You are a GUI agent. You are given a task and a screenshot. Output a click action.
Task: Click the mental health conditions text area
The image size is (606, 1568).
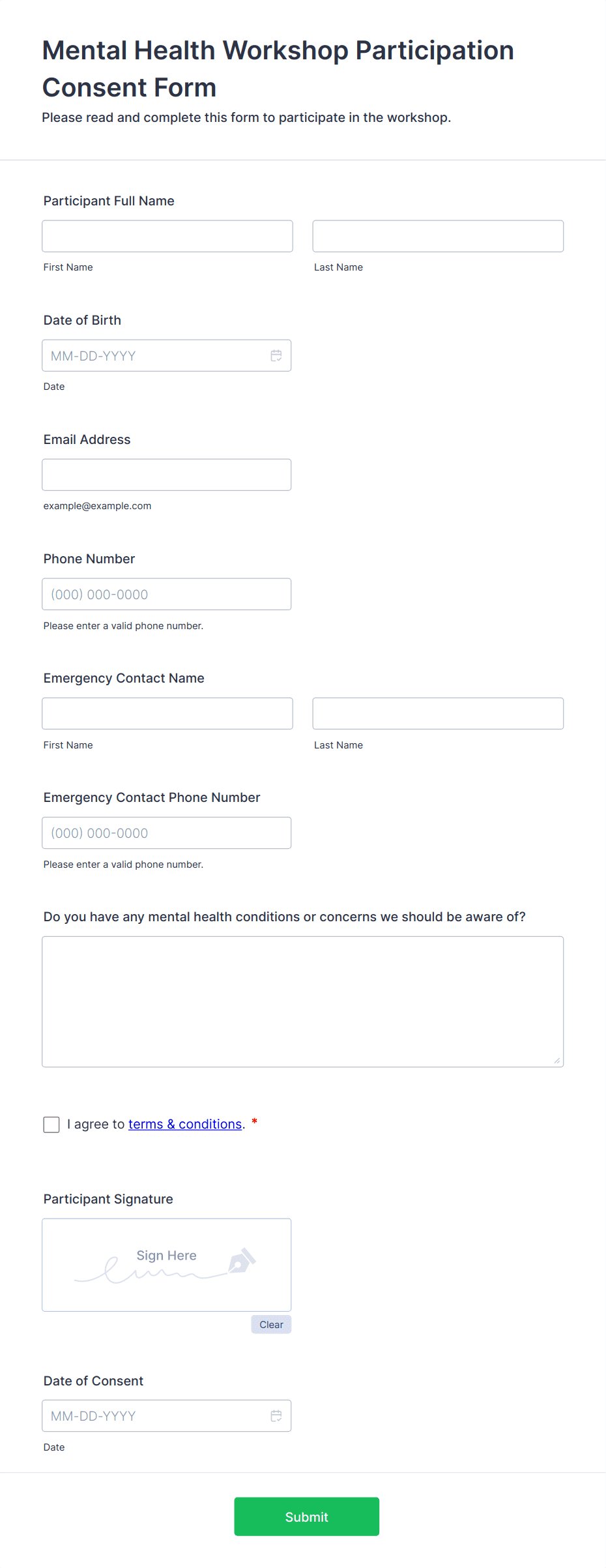pos(303,1001)
